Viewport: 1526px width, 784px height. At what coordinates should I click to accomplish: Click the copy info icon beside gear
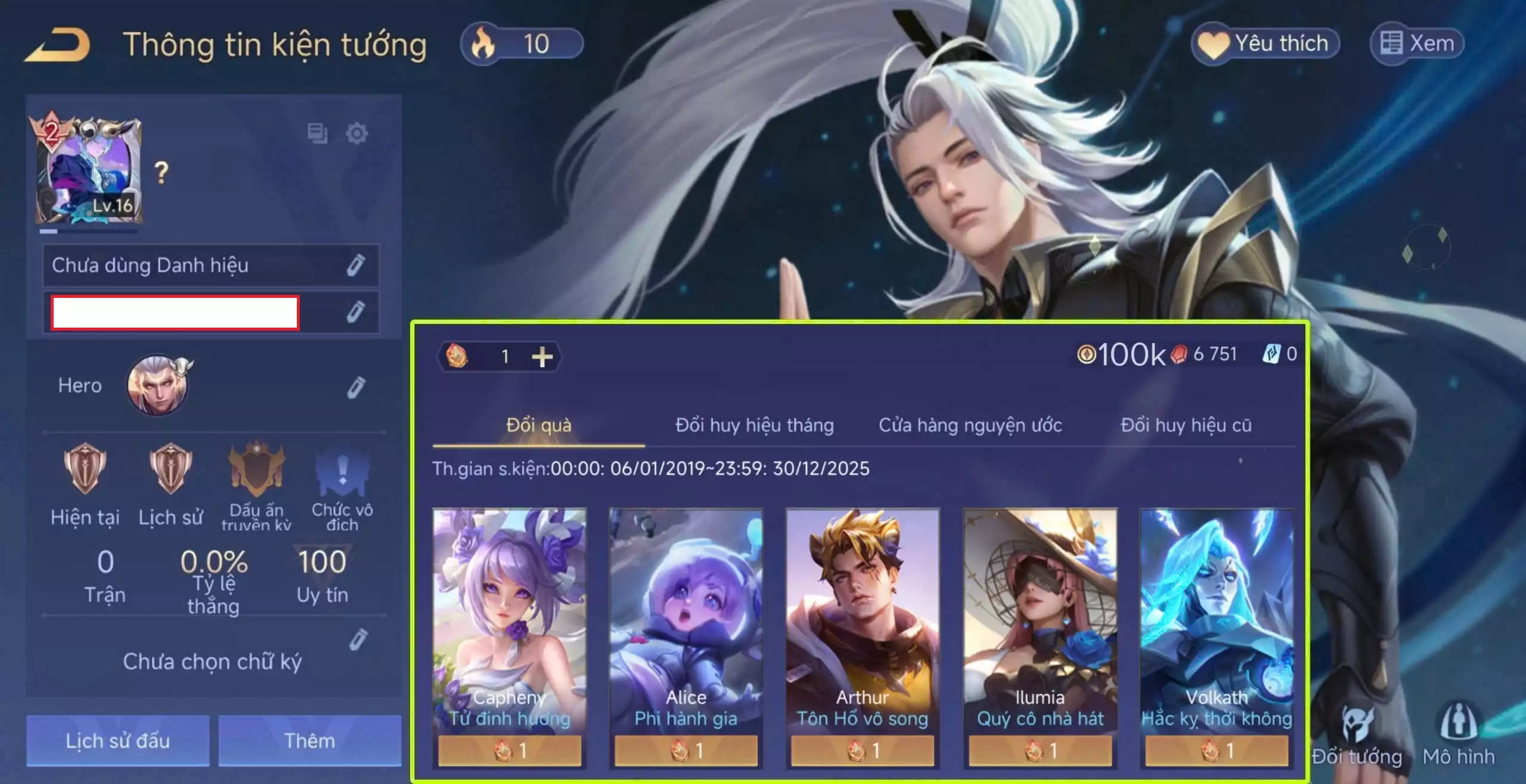point(317,133)
